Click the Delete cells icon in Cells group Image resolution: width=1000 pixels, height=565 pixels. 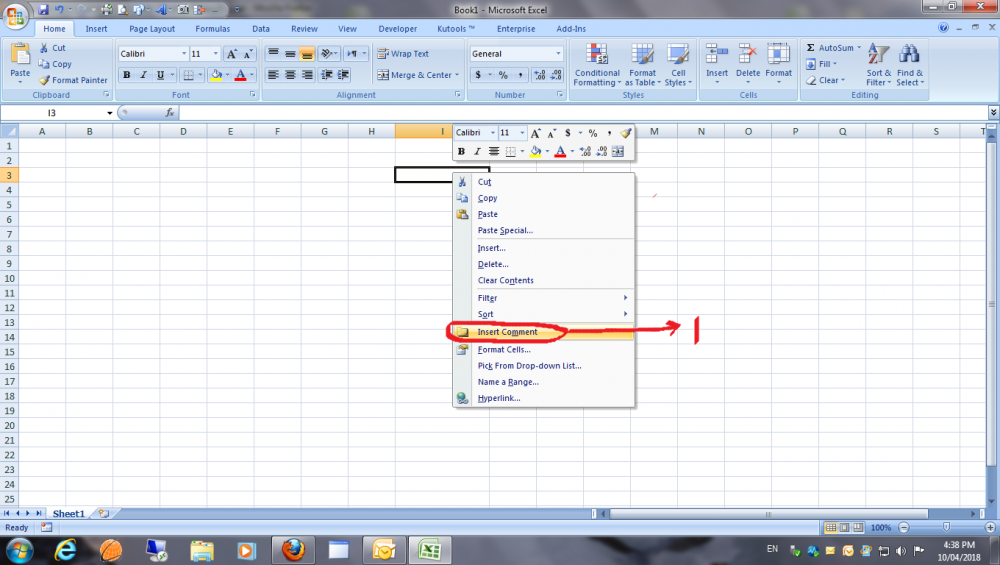pyautogui.click(x=747, y=54)
